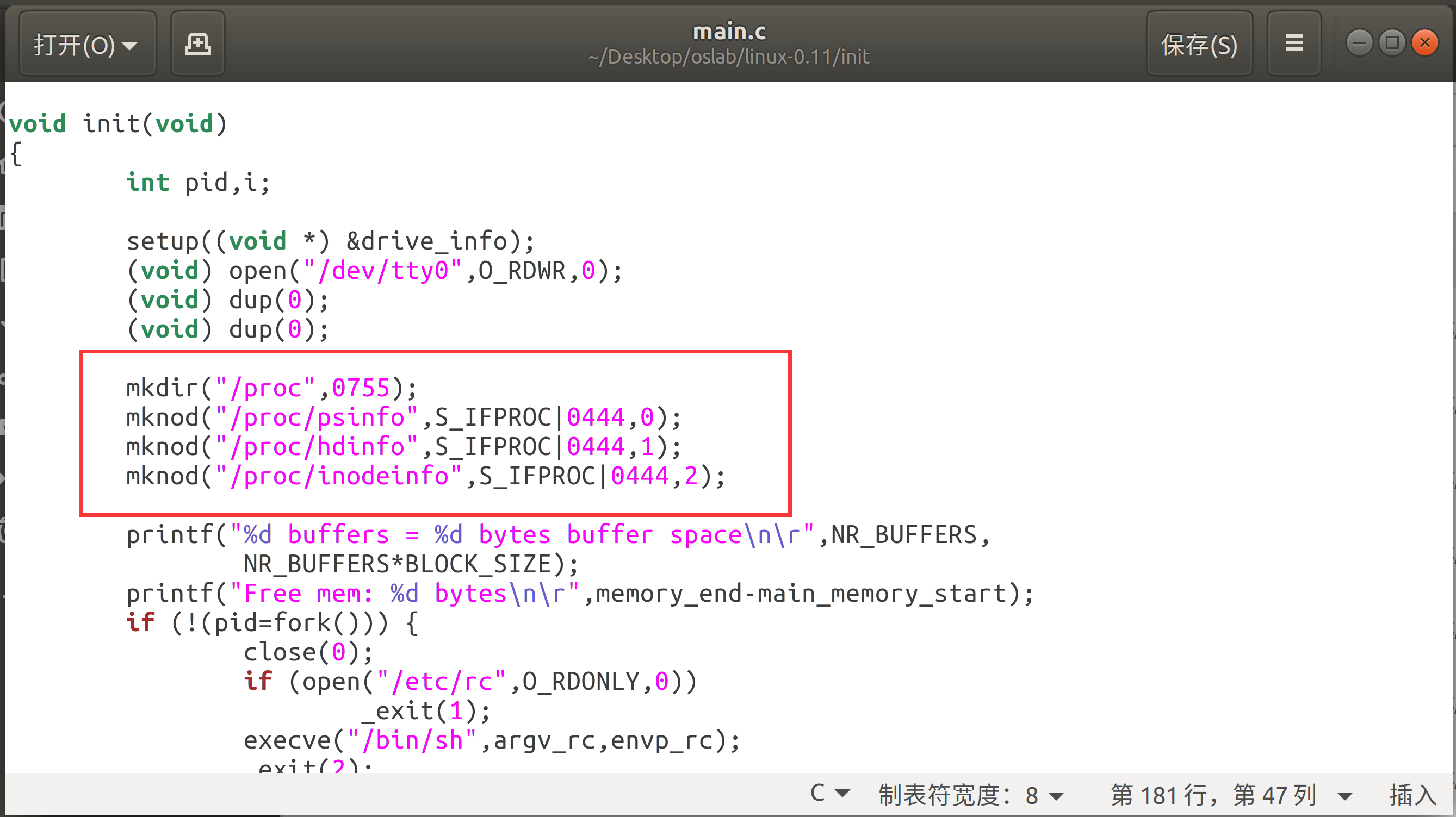Image resolution: width=1456 pixels, height=817 pixels.
Task: Click the new document icon button
Action: pyautogui.click(x=198, y=43)
